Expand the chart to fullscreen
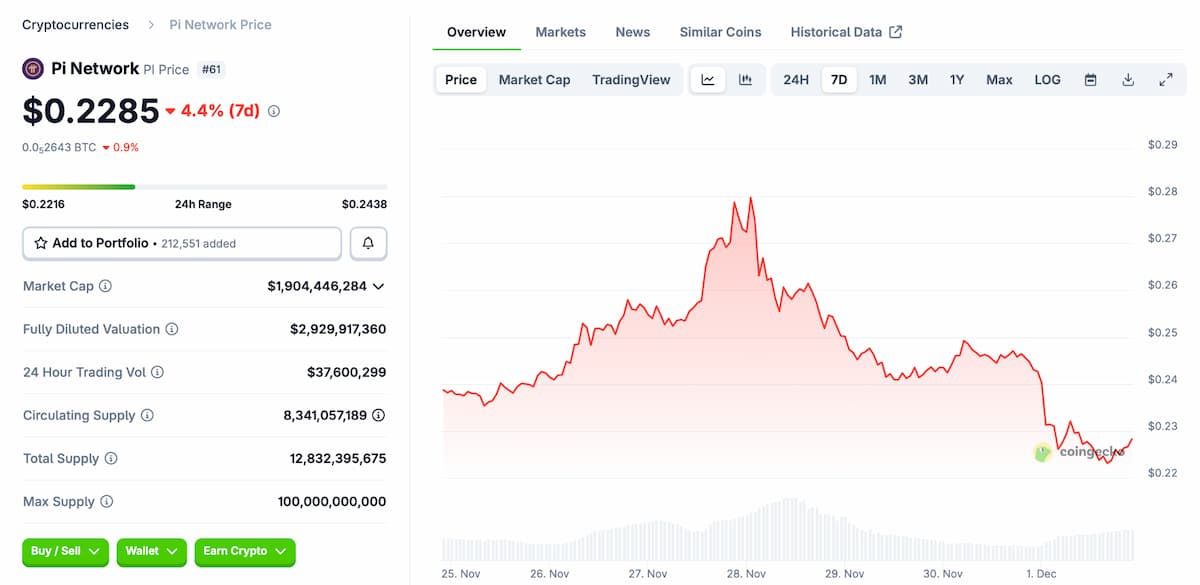The image size is (1200, 585). 1166,79
